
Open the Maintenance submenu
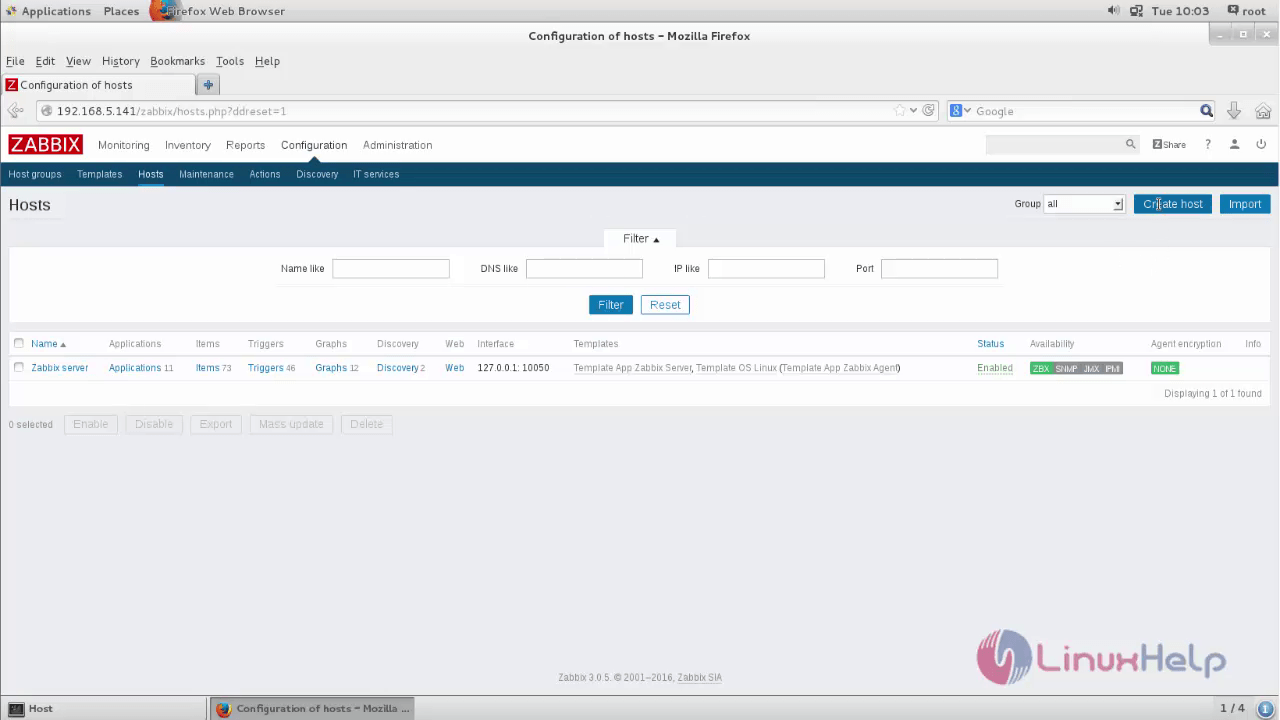tap(206, 174)
